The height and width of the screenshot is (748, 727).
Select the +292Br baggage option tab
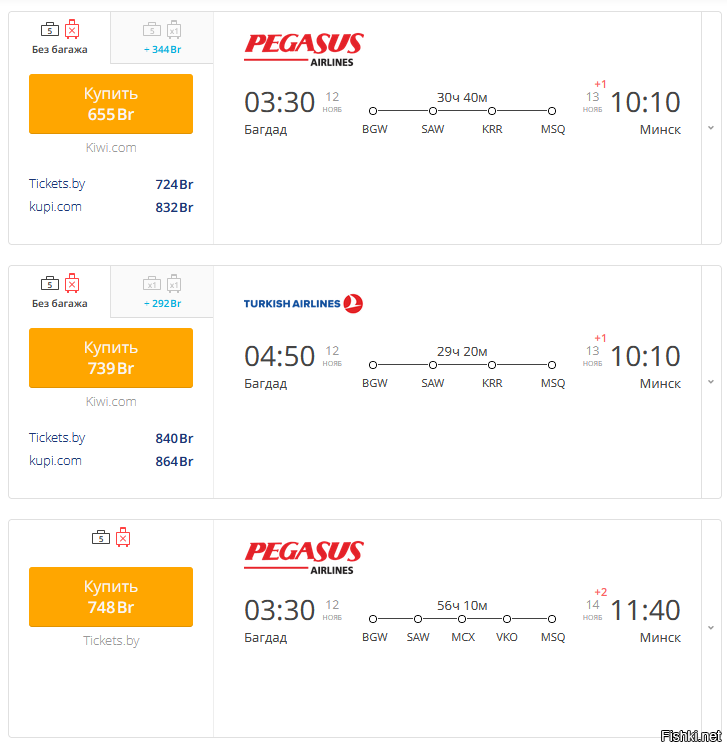162,291
